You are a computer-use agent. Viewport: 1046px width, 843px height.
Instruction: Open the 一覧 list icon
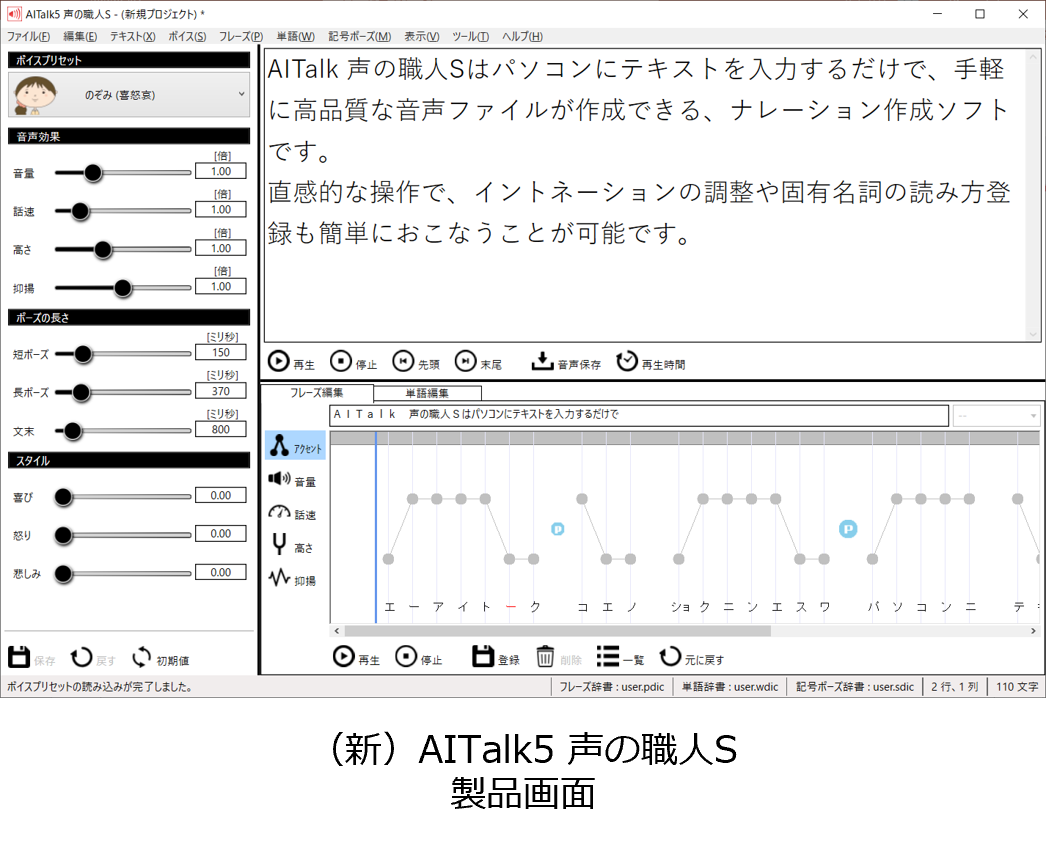click(x=608, y=656)
